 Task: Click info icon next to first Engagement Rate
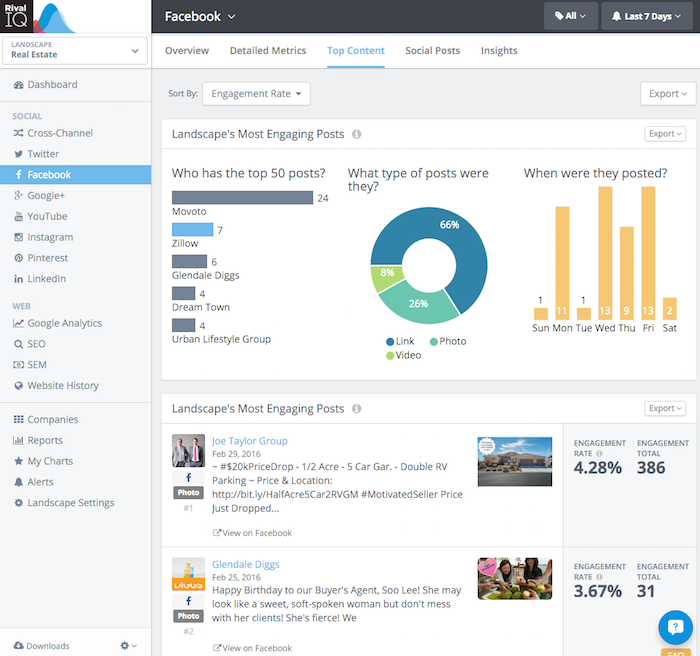coord(599,454)
